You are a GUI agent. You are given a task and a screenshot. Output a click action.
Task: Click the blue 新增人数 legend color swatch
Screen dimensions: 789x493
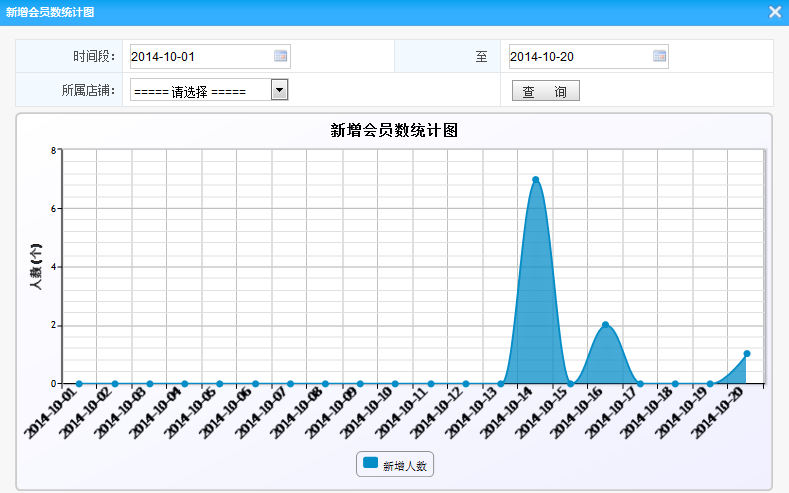coord(370,464)
